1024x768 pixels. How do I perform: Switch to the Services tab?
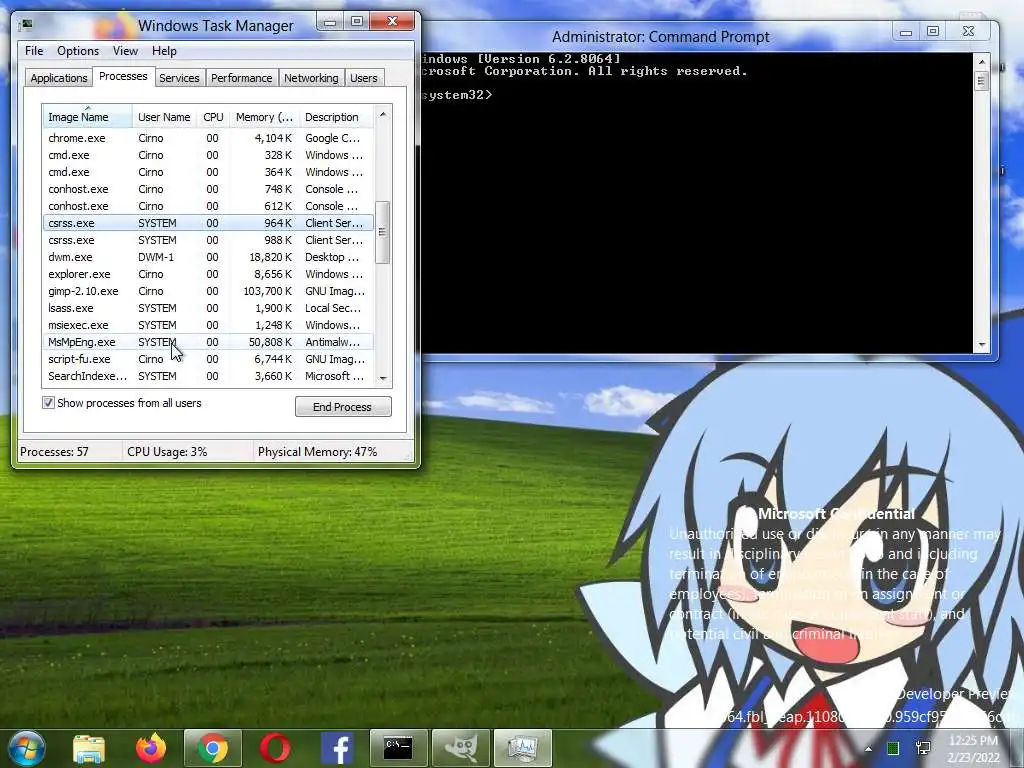[x=179, y=78]
